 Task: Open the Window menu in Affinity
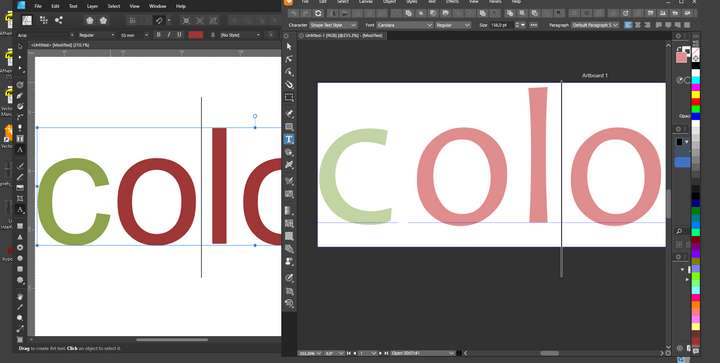(x=158, y=6)
